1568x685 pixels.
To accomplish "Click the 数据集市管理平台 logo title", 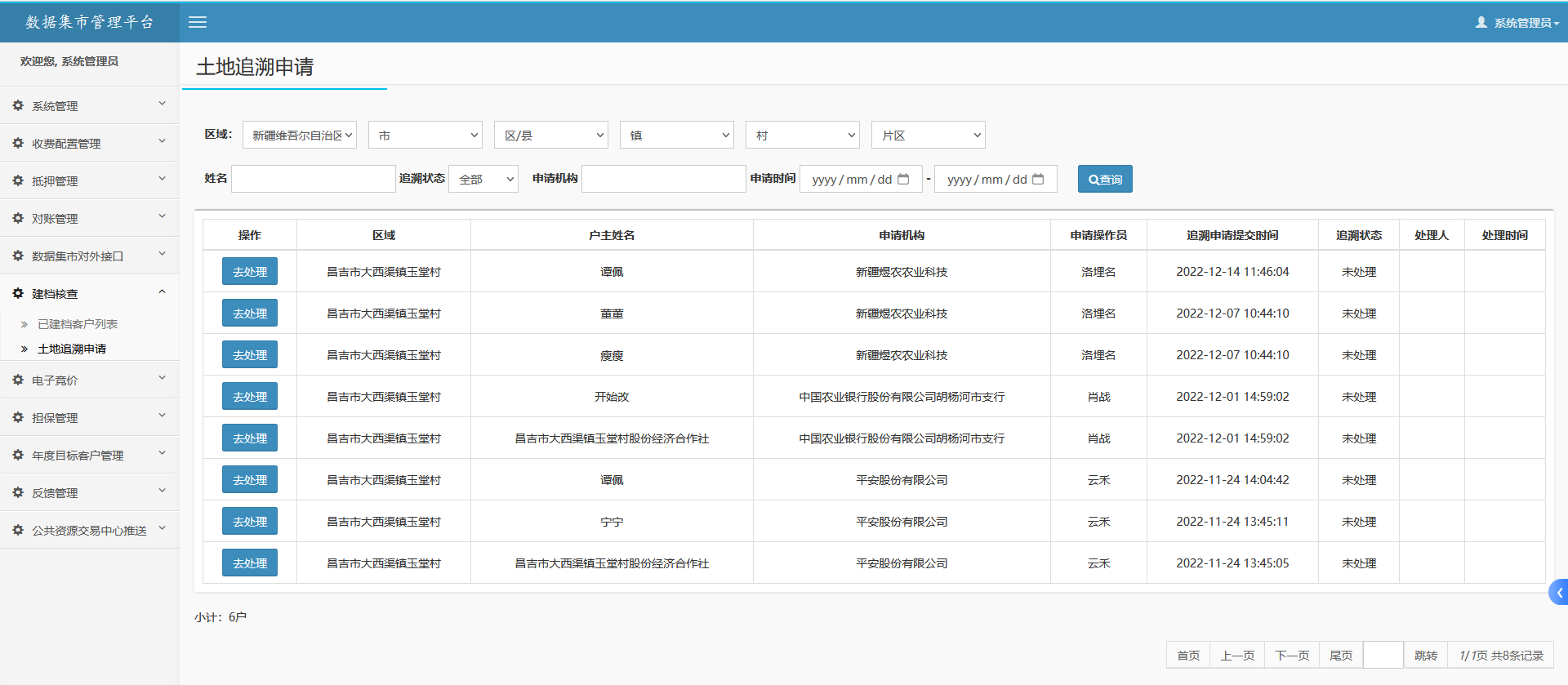I will click(x=90, y=22).
